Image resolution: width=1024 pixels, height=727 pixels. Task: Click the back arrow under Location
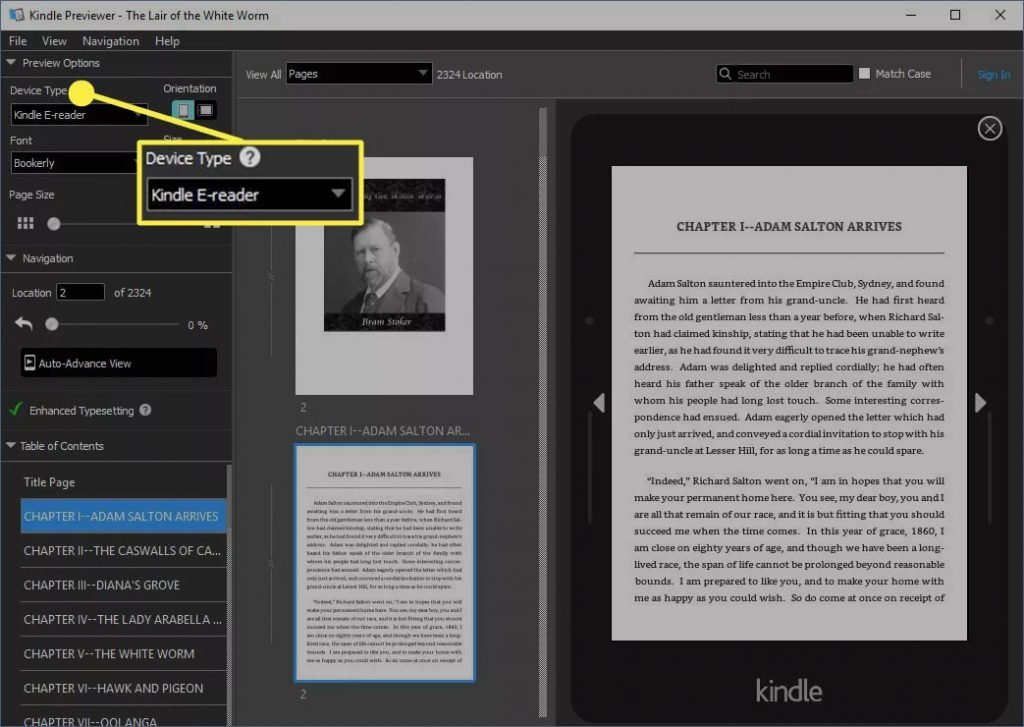[x=24, y=324]
